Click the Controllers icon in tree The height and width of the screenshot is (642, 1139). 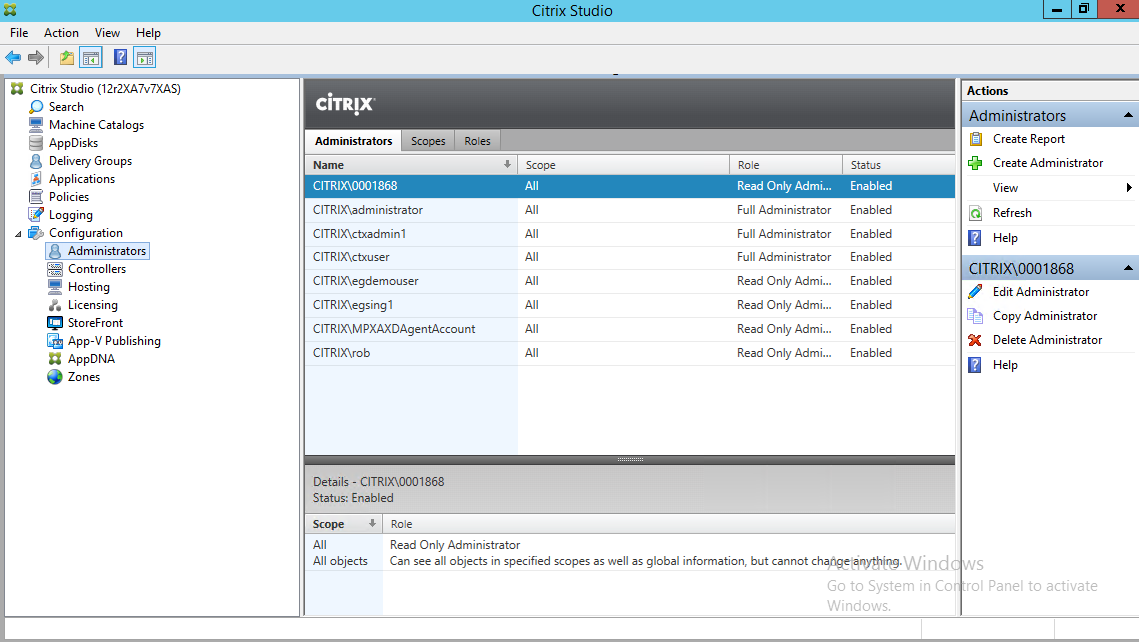pyautogui.click(x=55, y=269)
